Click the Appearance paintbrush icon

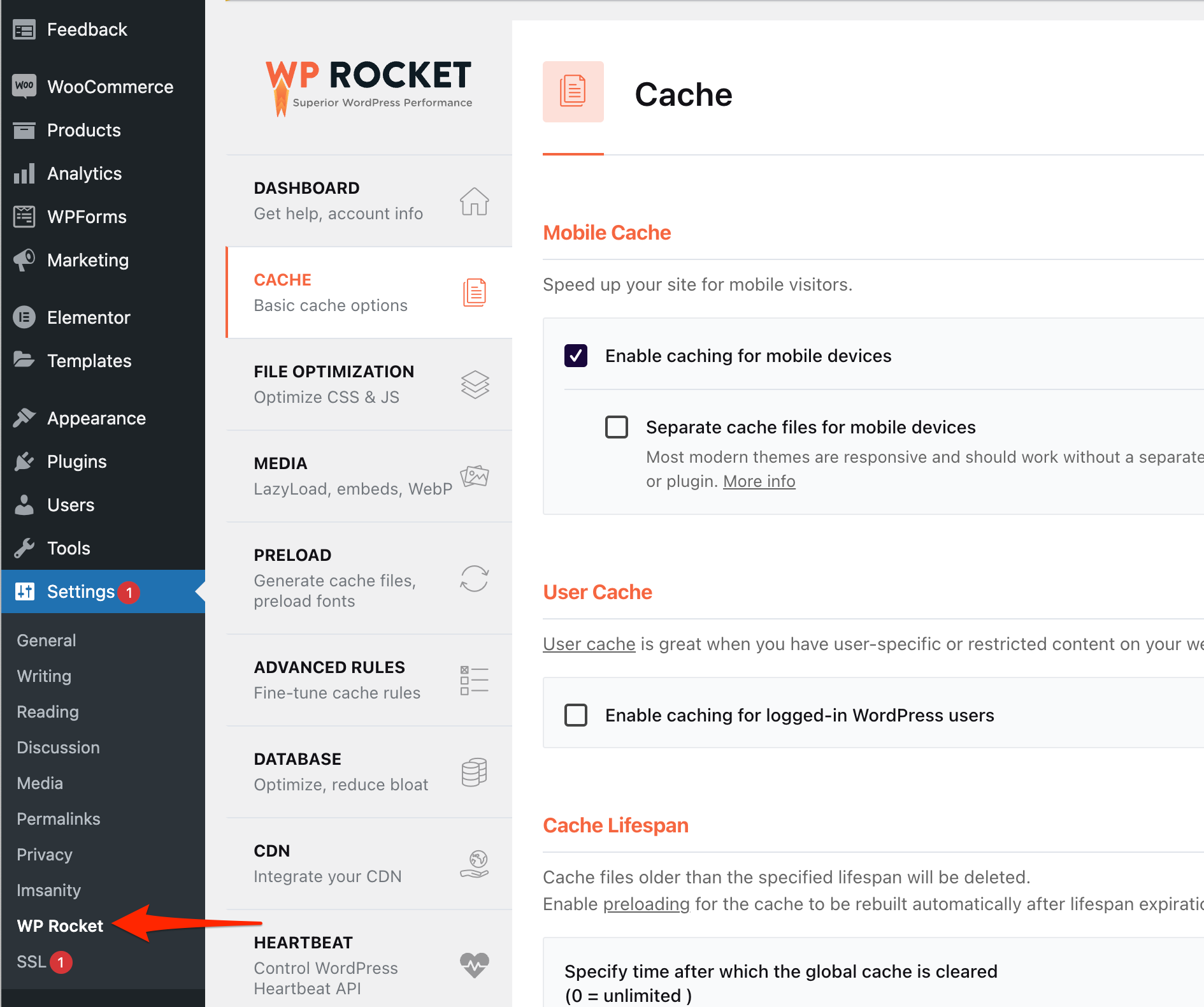[24, 418]
